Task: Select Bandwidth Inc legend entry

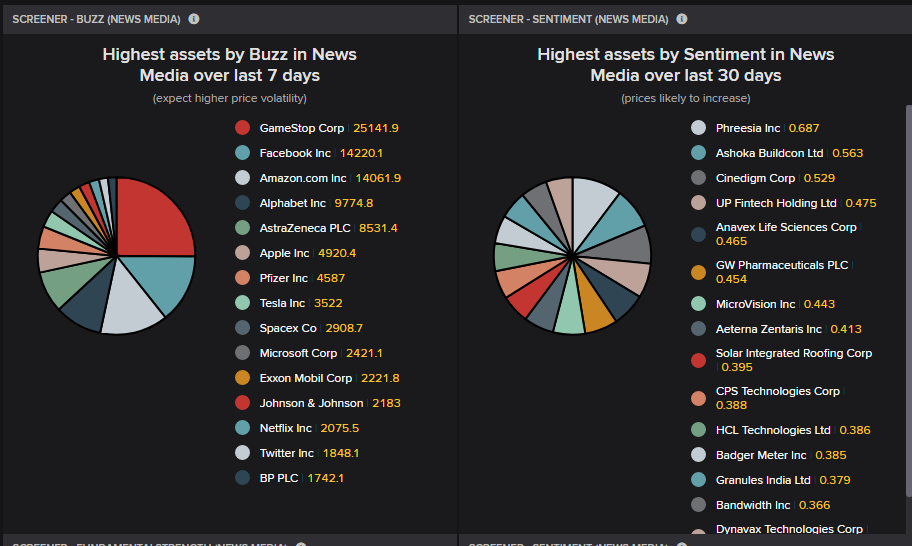Action: pyautogui.click(x=761, y=505)
